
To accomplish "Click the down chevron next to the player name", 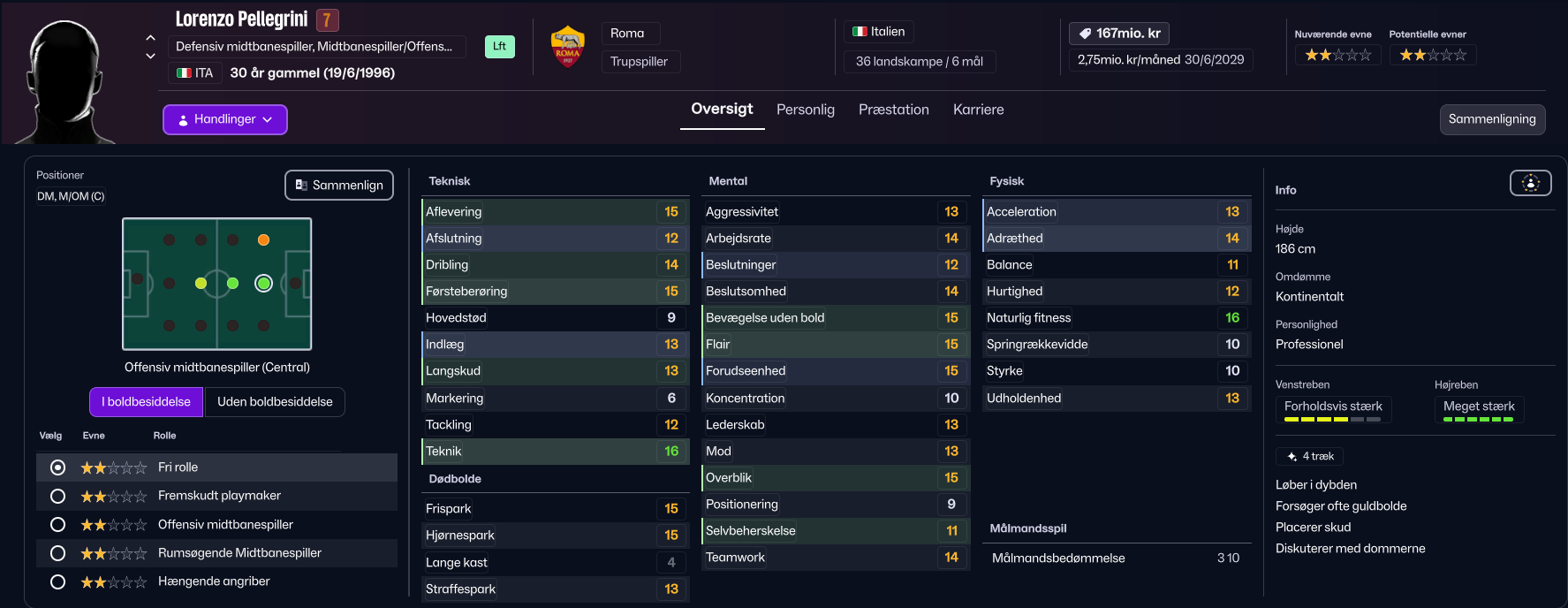I will coord(150,56).
